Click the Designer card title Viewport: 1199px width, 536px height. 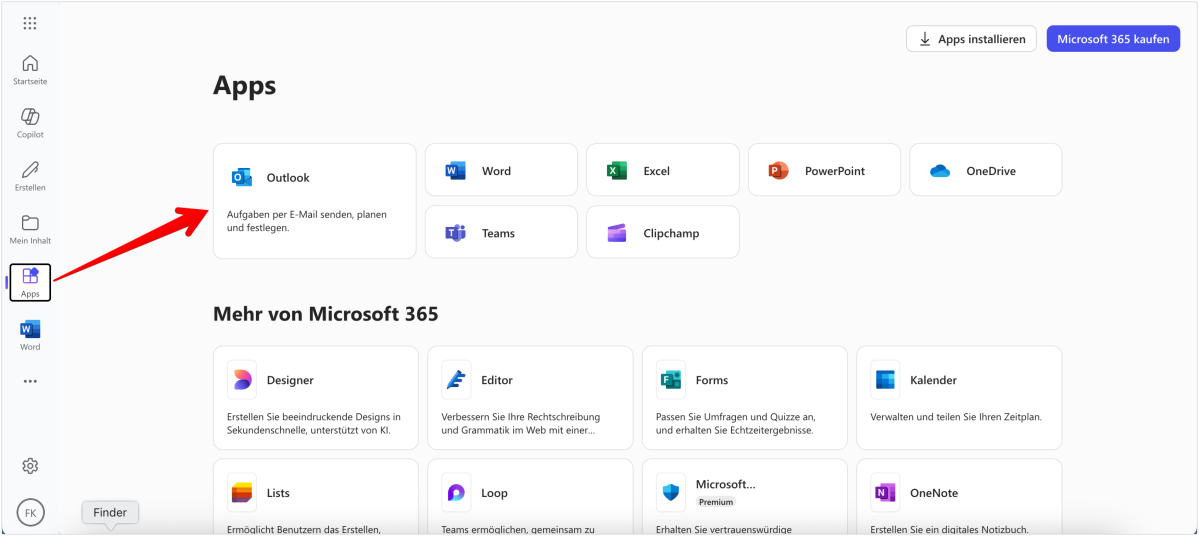(x=290, y=380)
